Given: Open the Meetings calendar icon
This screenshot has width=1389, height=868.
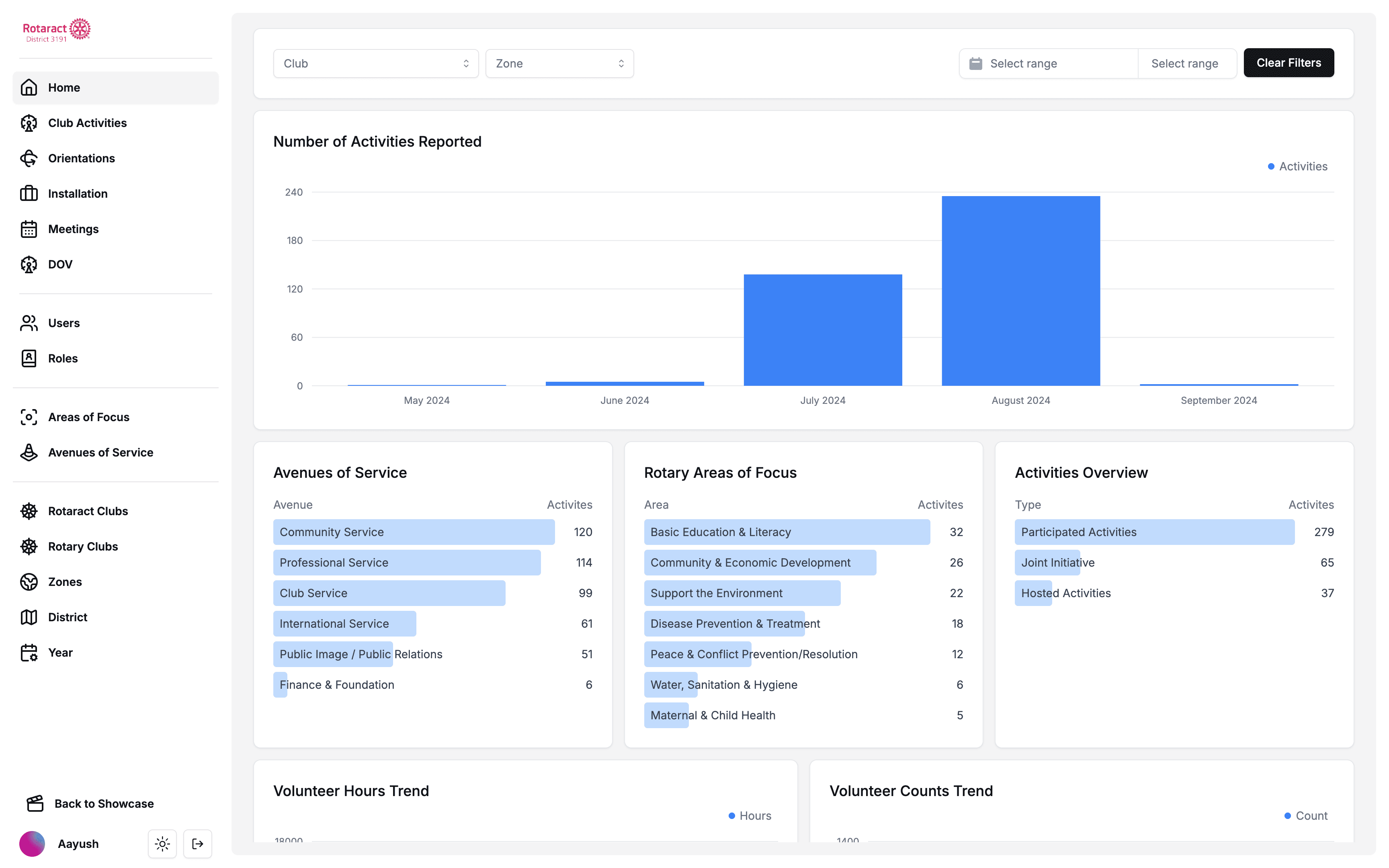Looking at the screenshot, I should pos(29,229).
